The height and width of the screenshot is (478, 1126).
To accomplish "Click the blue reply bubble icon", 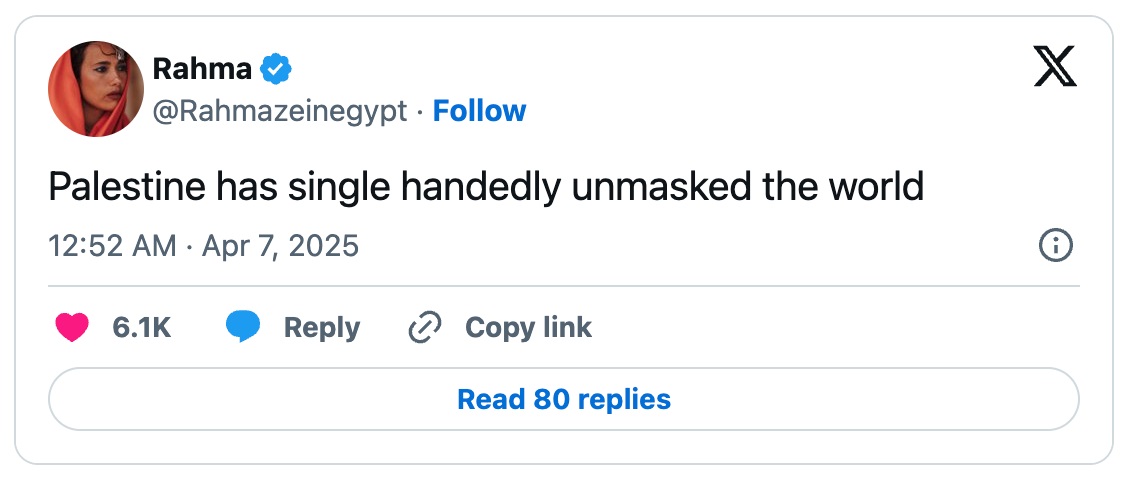I will (243, 328).
